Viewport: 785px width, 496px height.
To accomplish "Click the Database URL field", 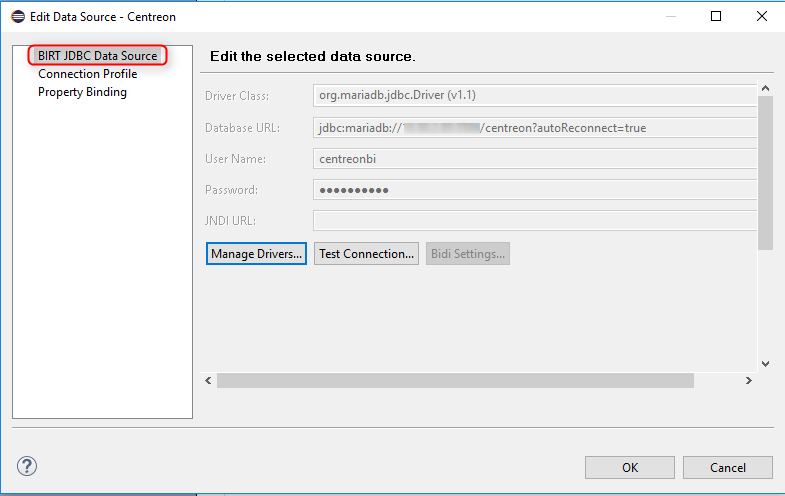I will click(x=532, y=128).
